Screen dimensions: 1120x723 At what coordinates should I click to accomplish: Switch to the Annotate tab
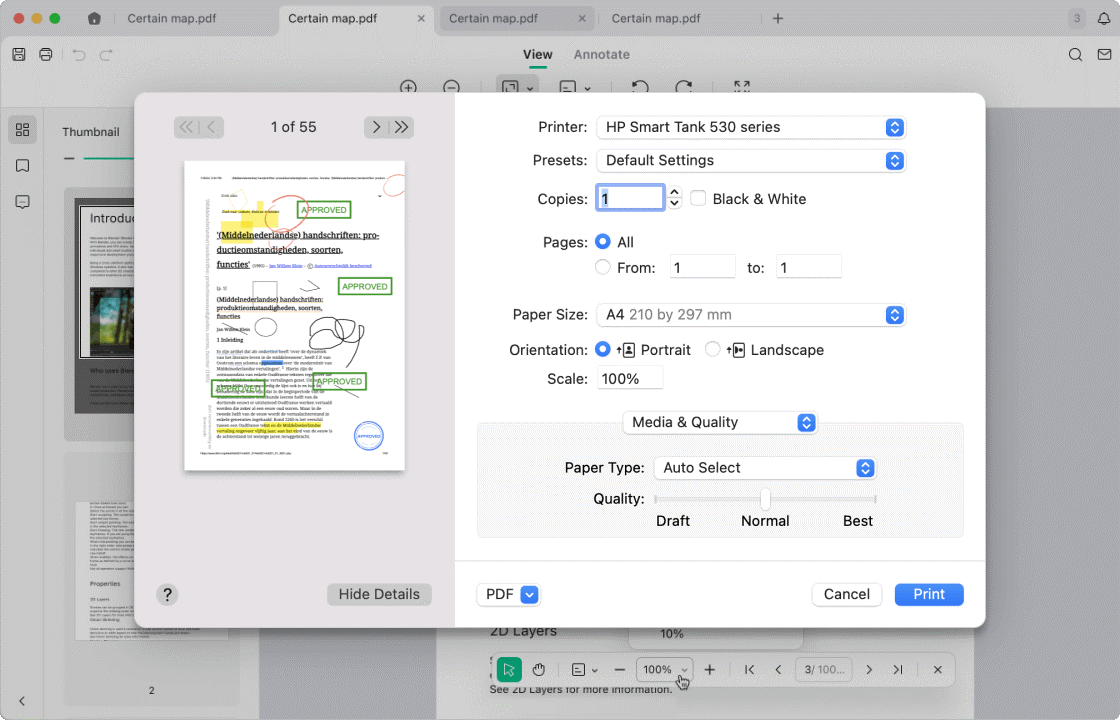(601, 54)
